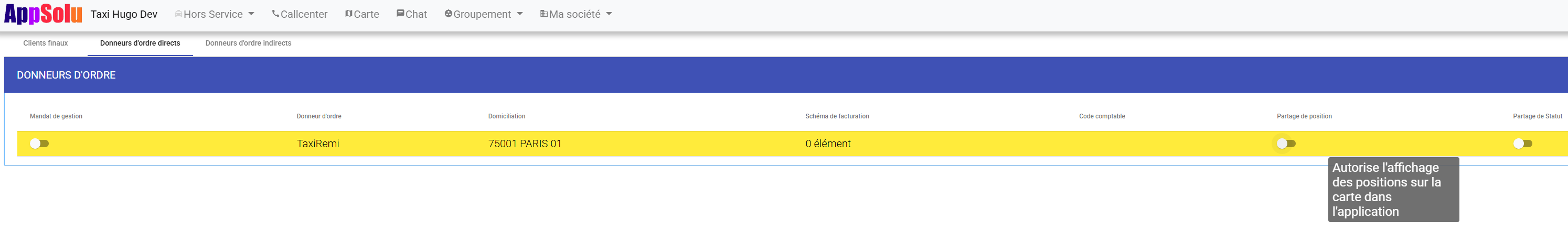
Task: Click the map icon next to Carte
Action: pyautogui.click(x=349, y=14)
